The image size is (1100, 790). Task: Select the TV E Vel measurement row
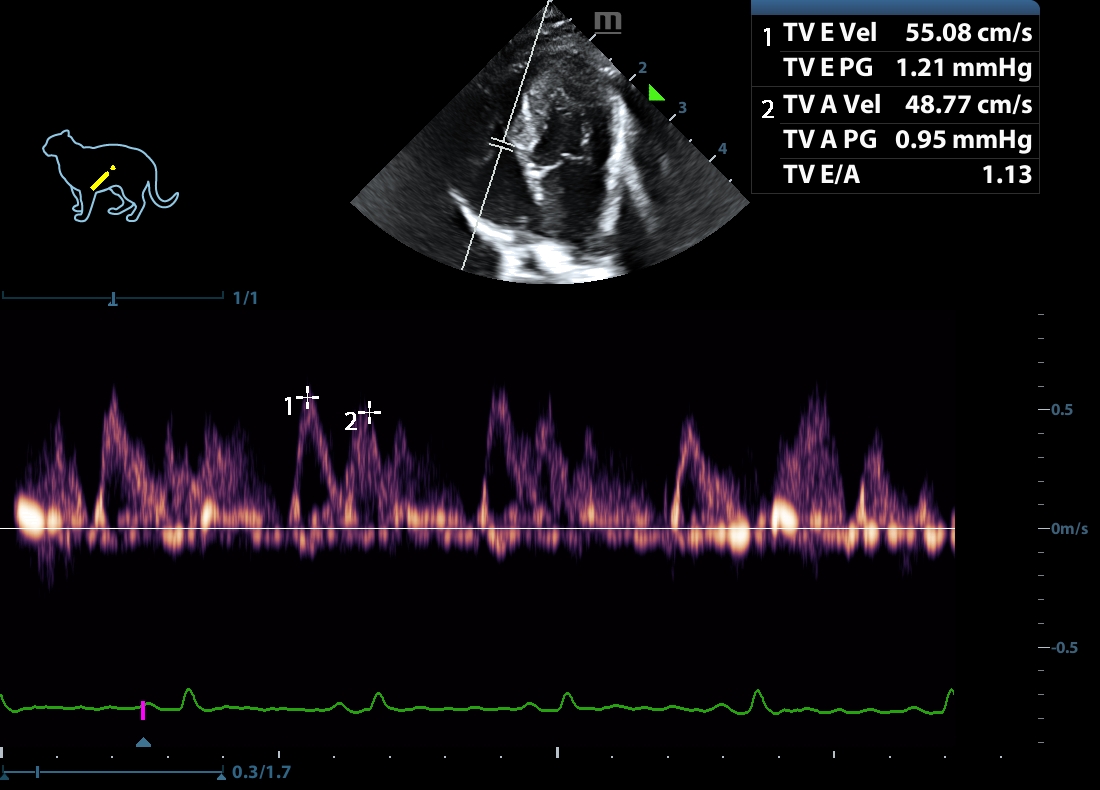click(x=895, y=34)
